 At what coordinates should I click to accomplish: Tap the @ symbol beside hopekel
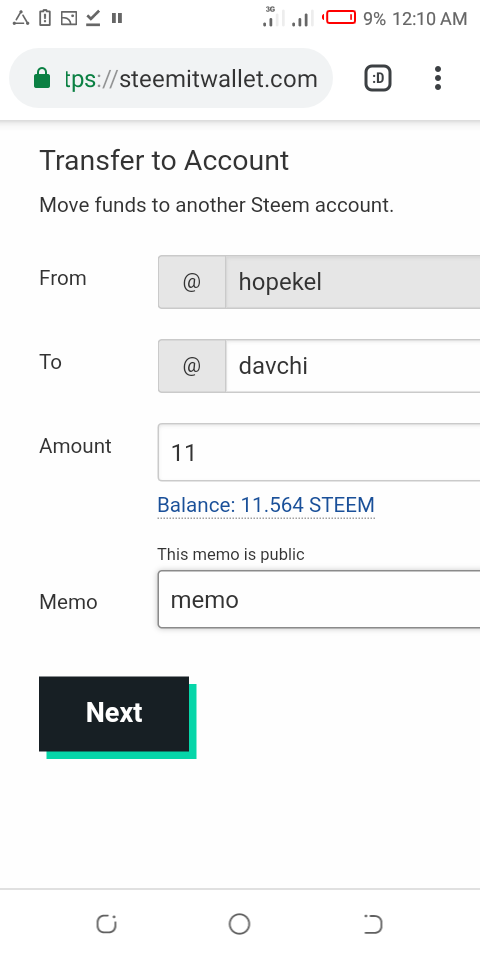pyautogui.click(x=192, y=282)
